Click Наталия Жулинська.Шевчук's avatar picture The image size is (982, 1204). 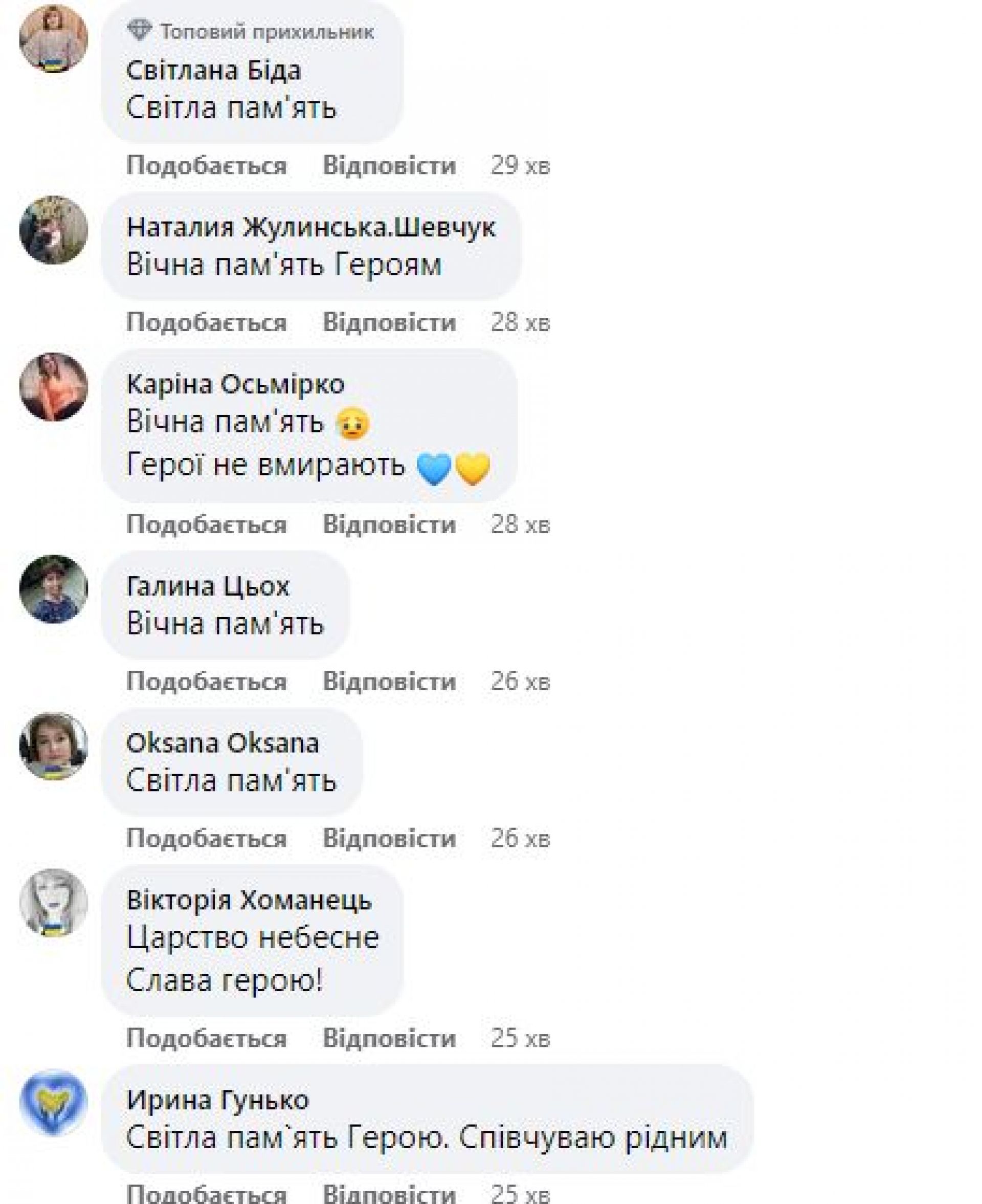point(54,230)
